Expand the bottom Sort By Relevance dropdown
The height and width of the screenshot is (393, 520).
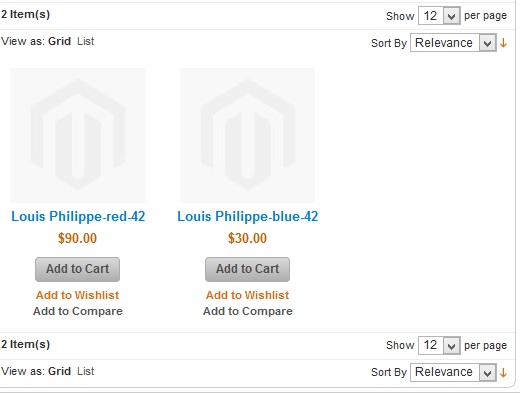coord(453,372)
